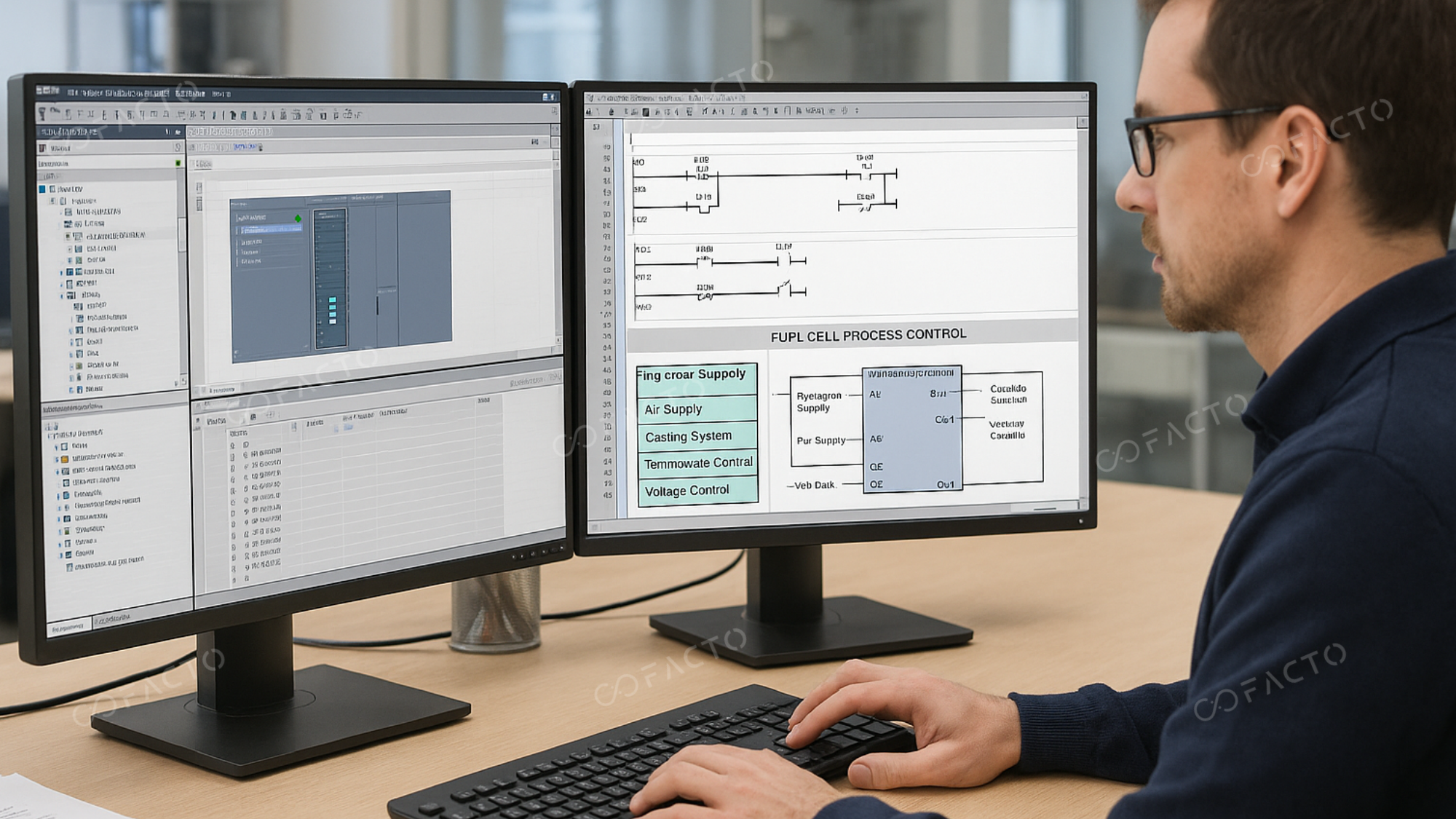Click the green square indicator in project panel header
The image size is (1456, 819).
point(178,163)
